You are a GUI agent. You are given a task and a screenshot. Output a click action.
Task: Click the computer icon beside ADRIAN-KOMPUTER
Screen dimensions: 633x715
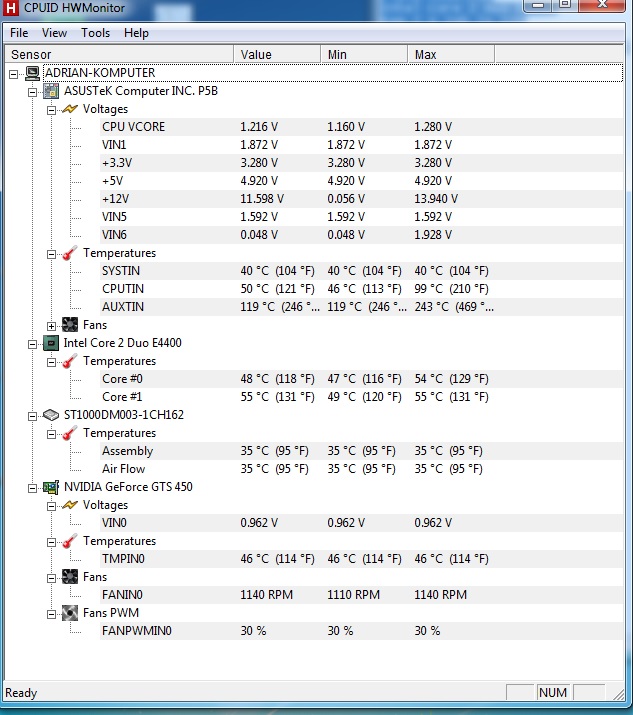[32, 73]
